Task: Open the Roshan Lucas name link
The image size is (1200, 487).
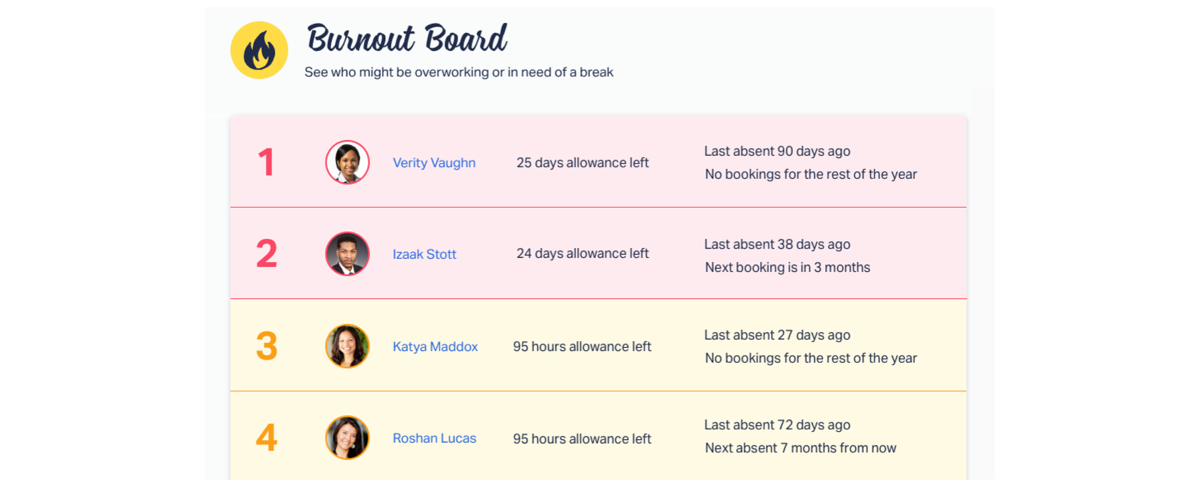Action: 434,438
